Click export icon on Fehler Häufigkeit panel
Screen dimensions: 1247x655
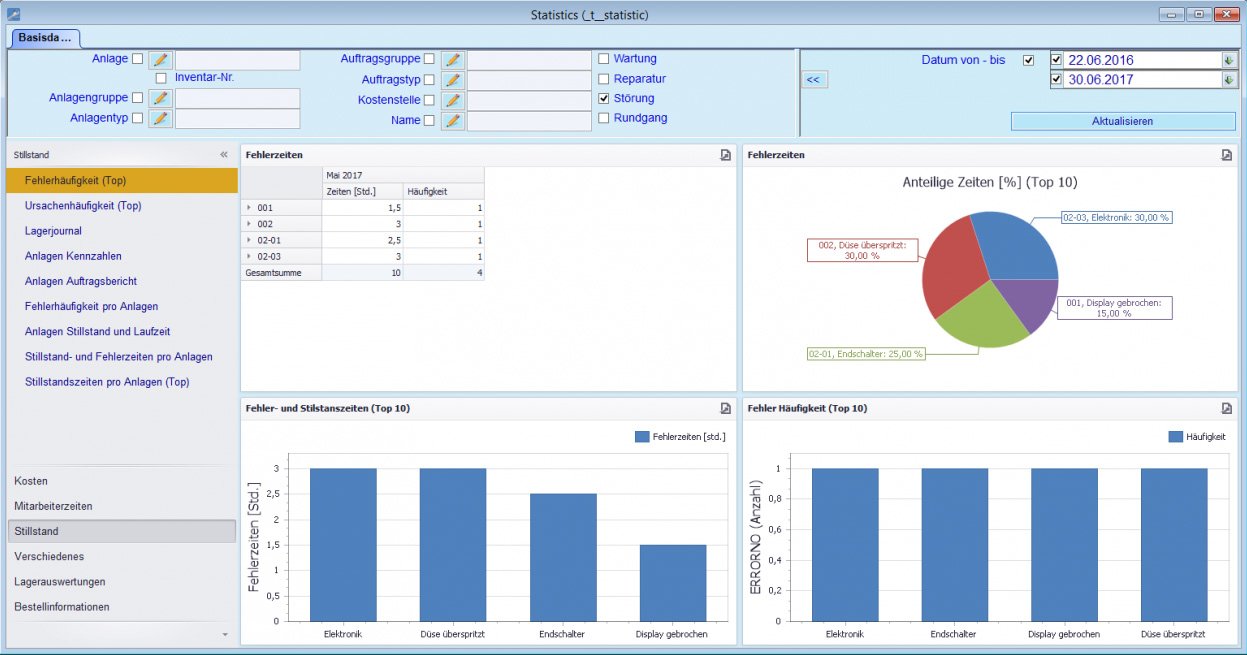[1226, 408]
